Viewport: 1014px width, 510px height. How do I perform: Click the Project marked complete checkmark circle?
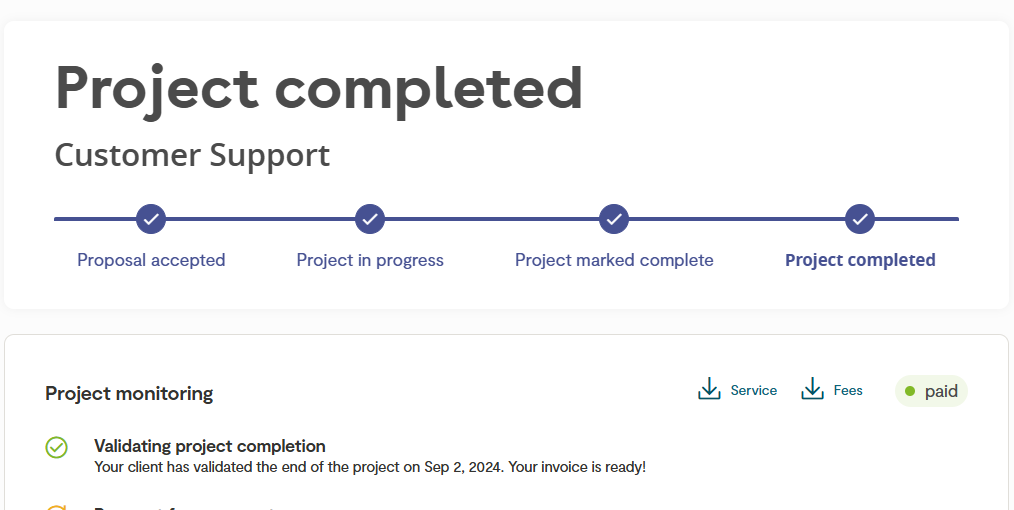614,219
